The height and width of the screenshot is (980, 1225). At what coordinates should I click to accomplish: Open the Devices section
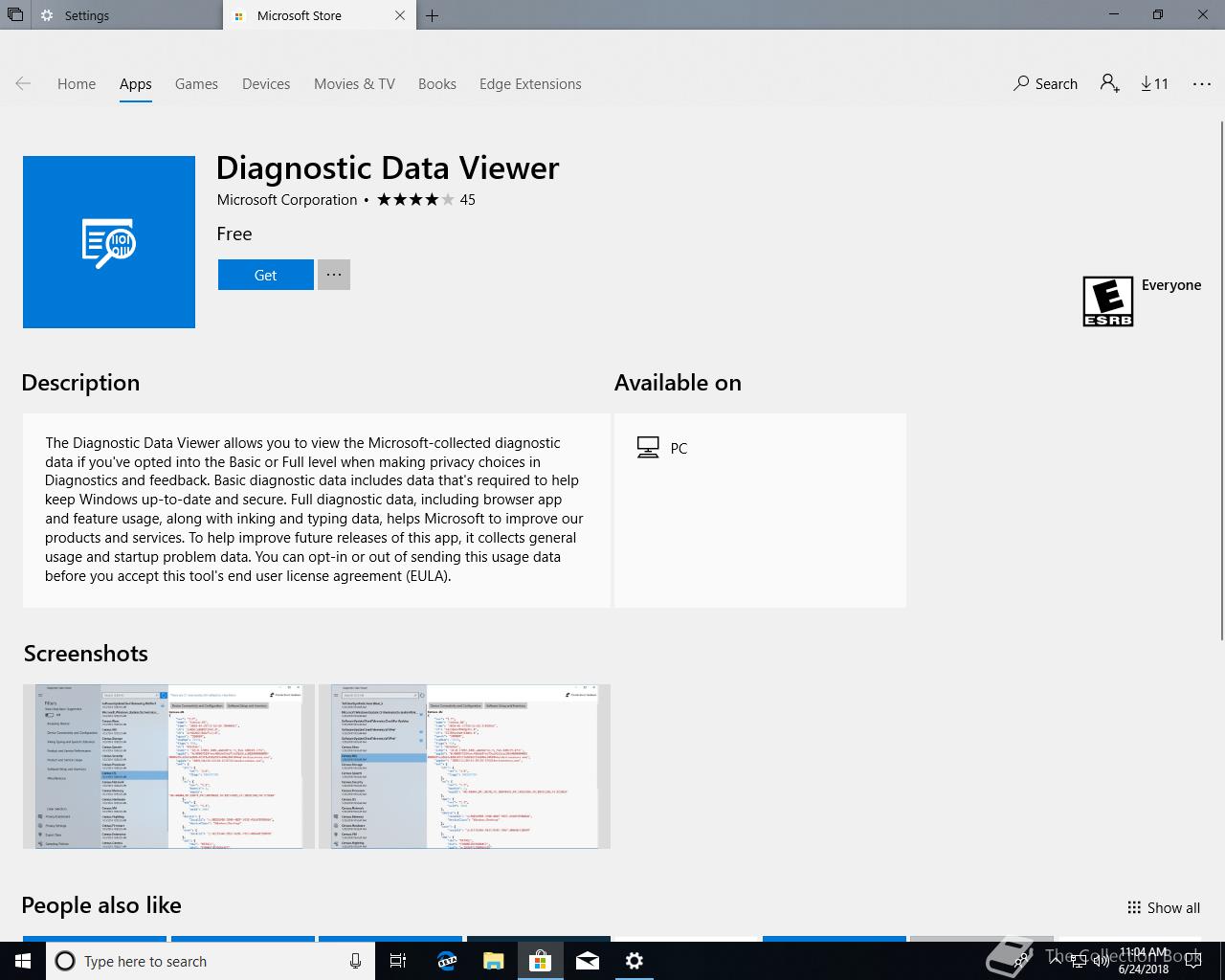(x=266, y=84)
